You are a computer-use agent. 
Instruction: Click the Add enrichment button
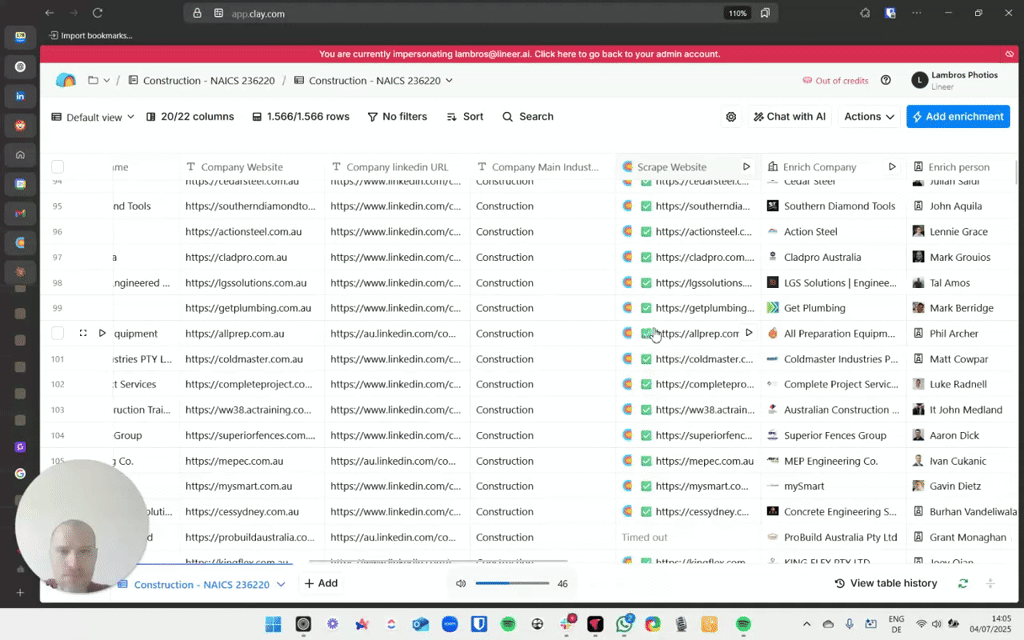[x=957, y=117]
